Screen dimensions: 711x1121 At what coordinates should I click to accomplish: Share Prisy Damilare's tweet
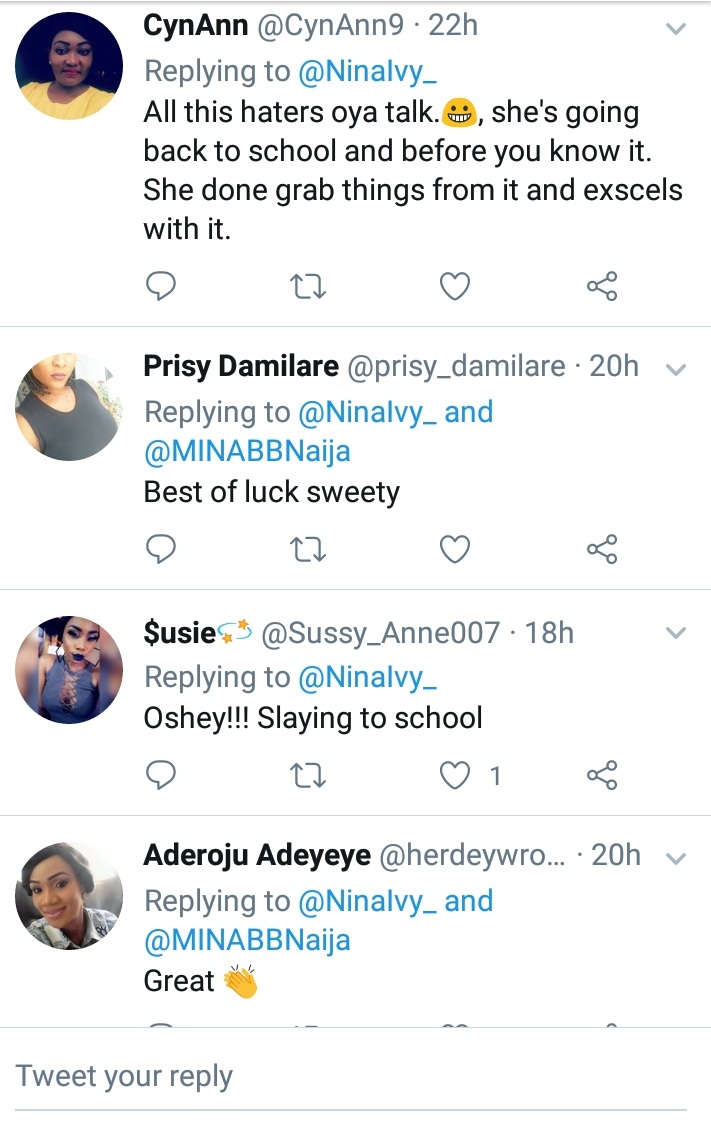(602, 548)
